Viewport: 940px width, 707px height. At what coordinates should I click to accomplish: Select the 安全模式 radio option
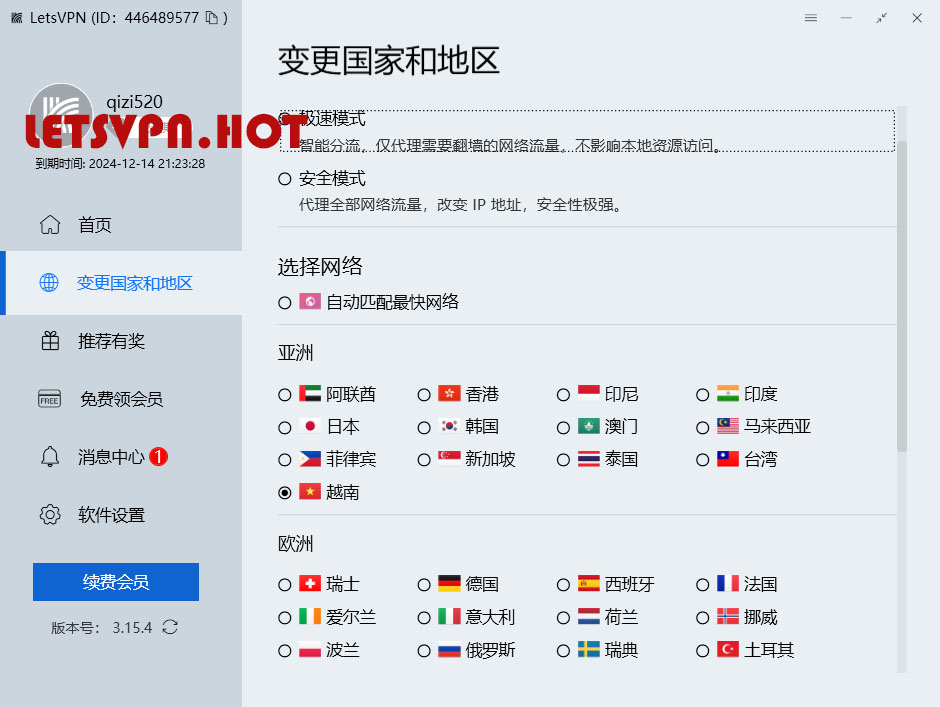[x=285, y=179]
